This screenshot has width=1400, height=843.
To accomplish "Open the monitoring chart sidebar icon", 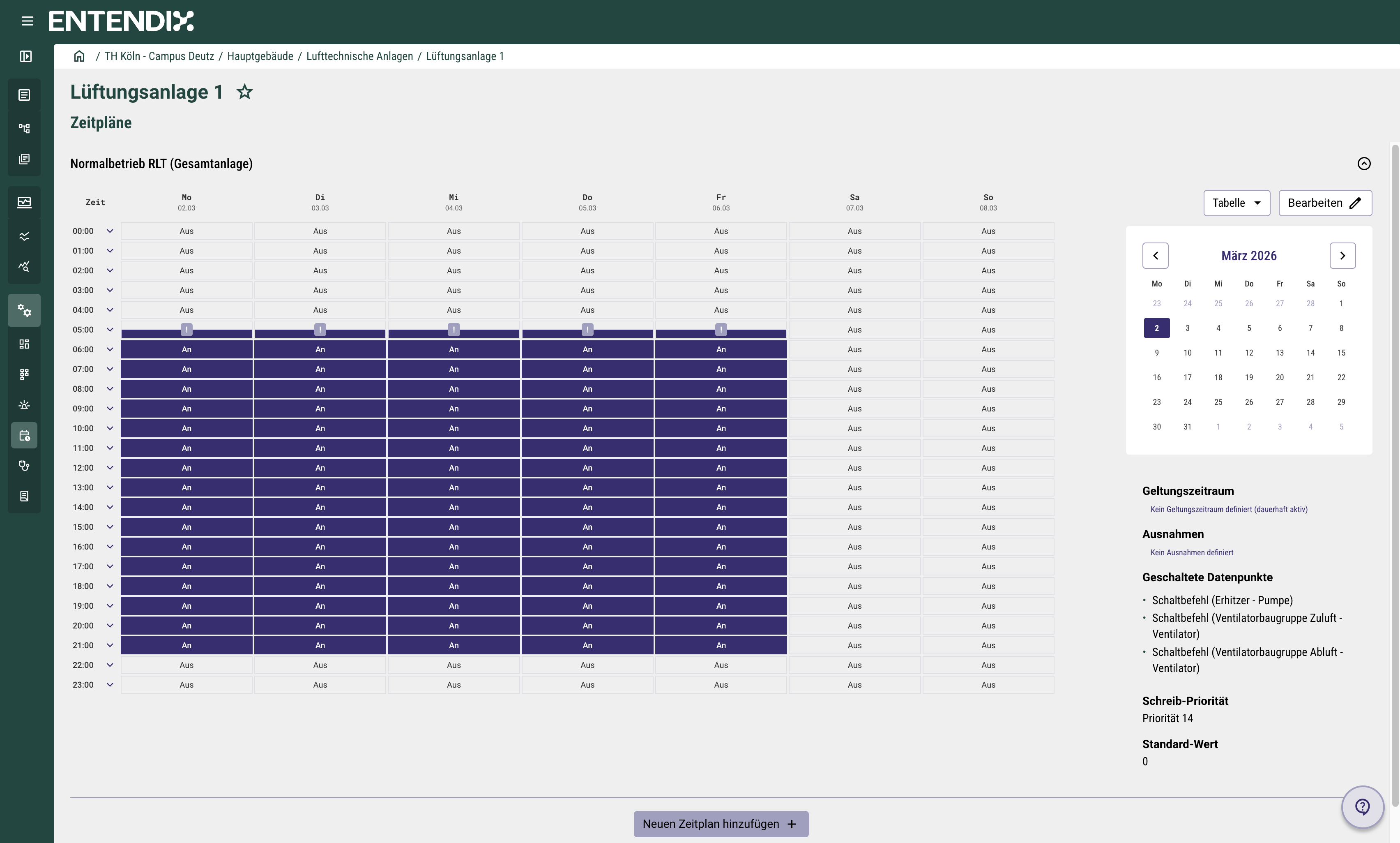I will pyautogui.click(x=24, y=202).
